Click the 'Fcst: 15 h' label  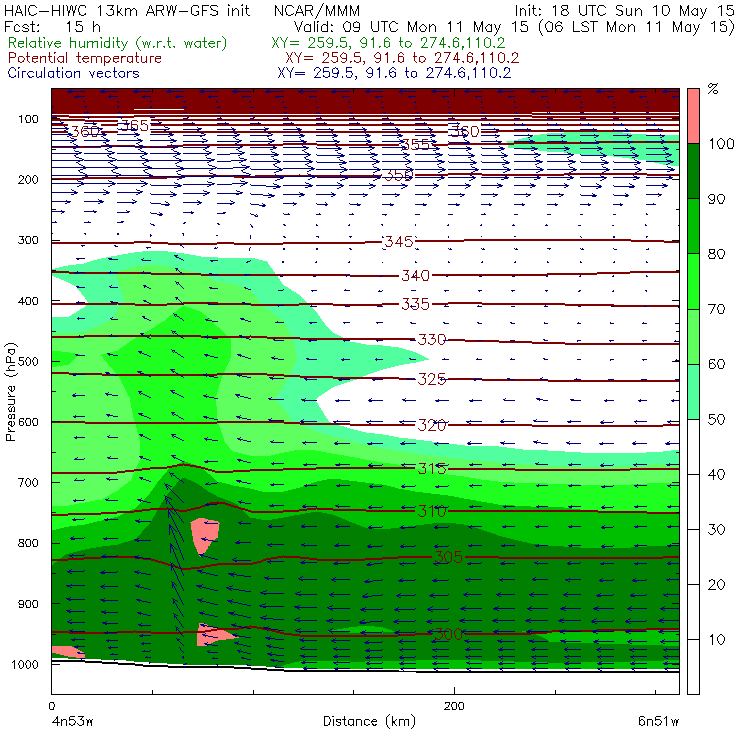(x=52, y=27)
